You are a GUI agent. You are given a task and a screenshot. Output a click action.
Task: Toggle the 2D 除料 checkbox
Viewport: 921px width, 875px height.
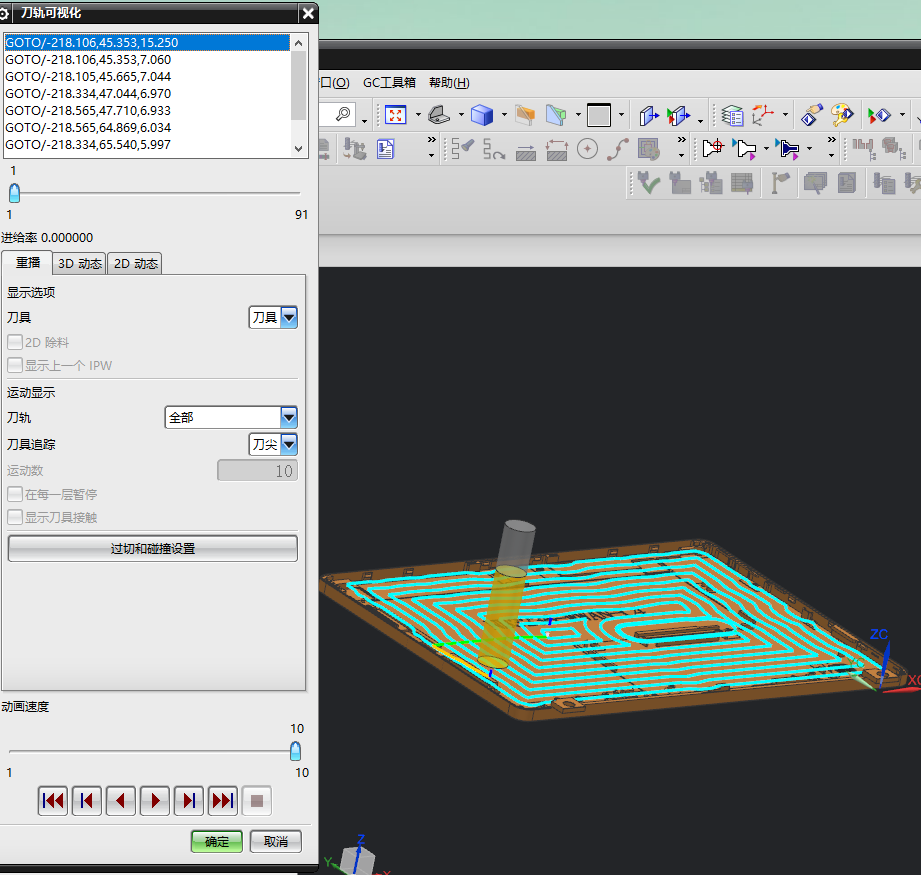pos(15,342)
